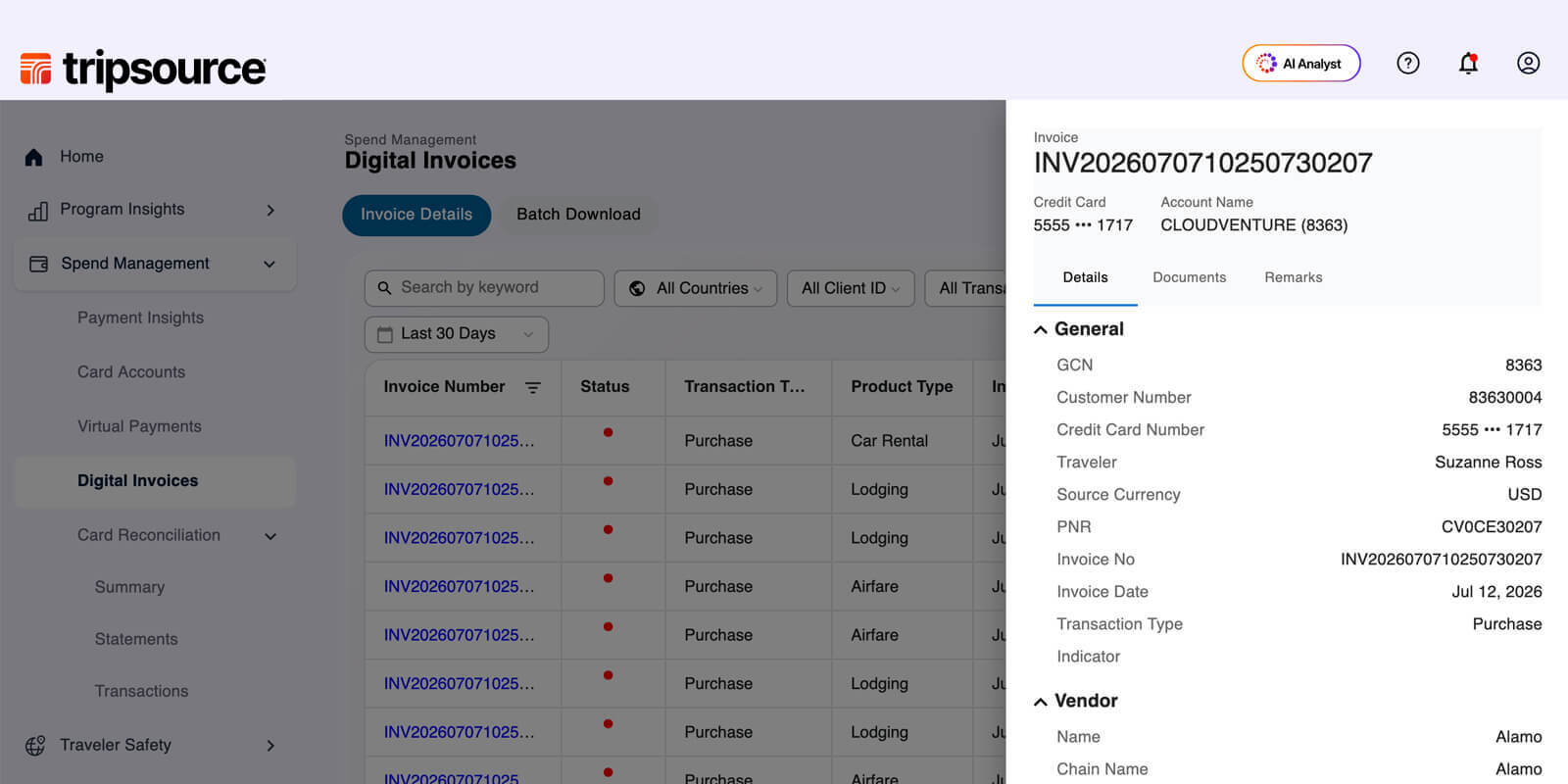Click the globe icon in All Countries
Viewport: 1568px width, 784px height.
637,288
